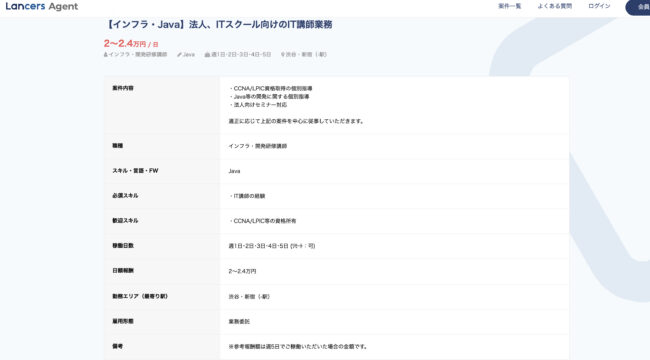Click the calendar icon beside 週1日 tag
Screen dimensions: 650x360
click(x=207, y=54)
